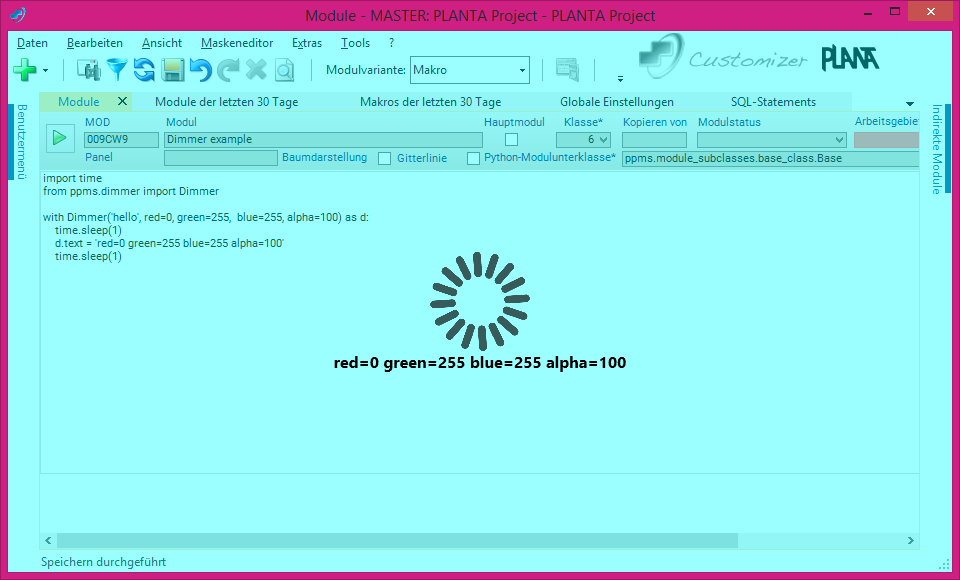The image size is (960, 580).
Task: Click the MOD field containing 009CW9
Action: (x=121, y=140)
